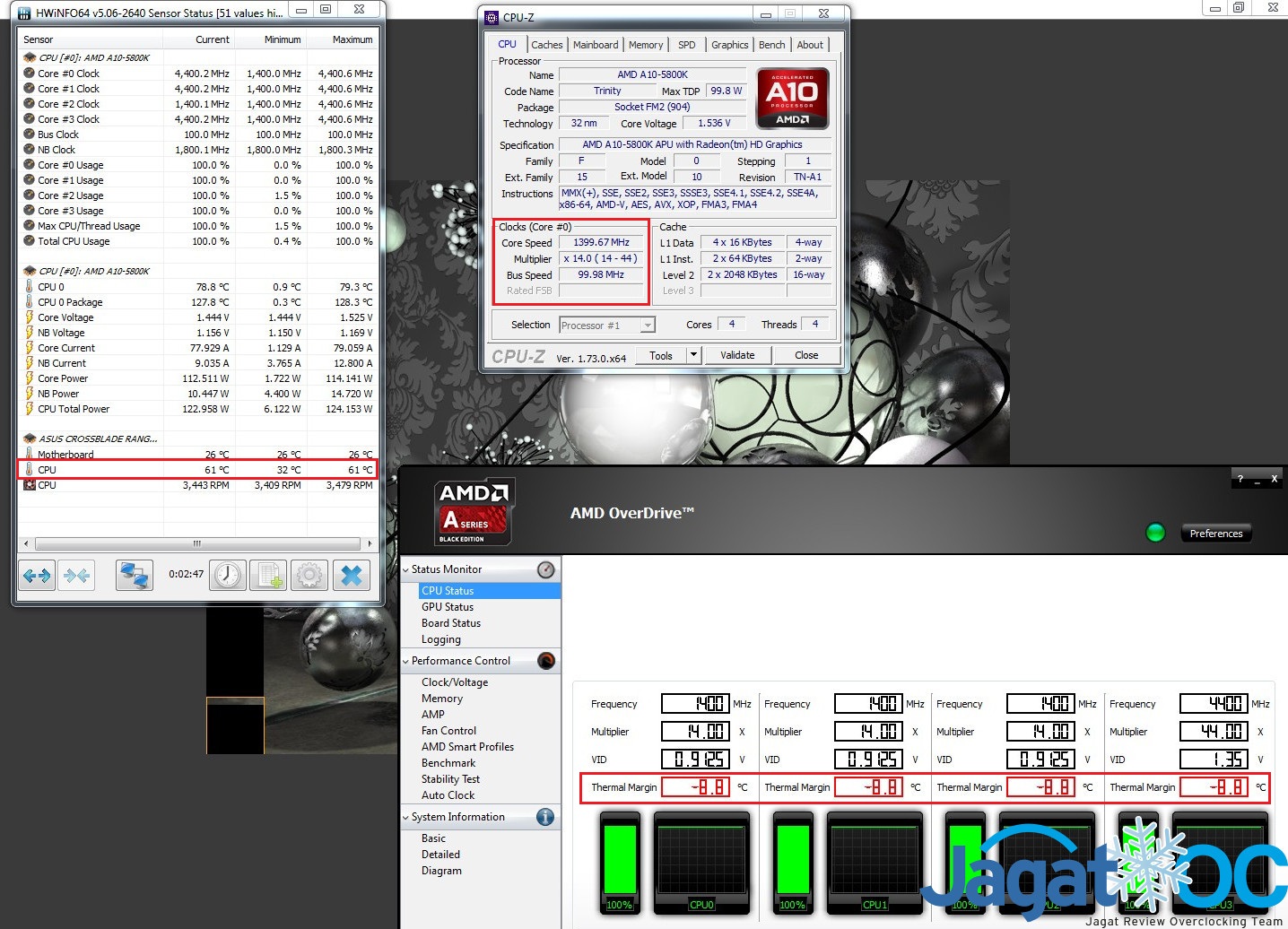Select Clock/Voltage under Performance Control
Image resolution: width=1288 pixels, height=929 pixels.
455,682
